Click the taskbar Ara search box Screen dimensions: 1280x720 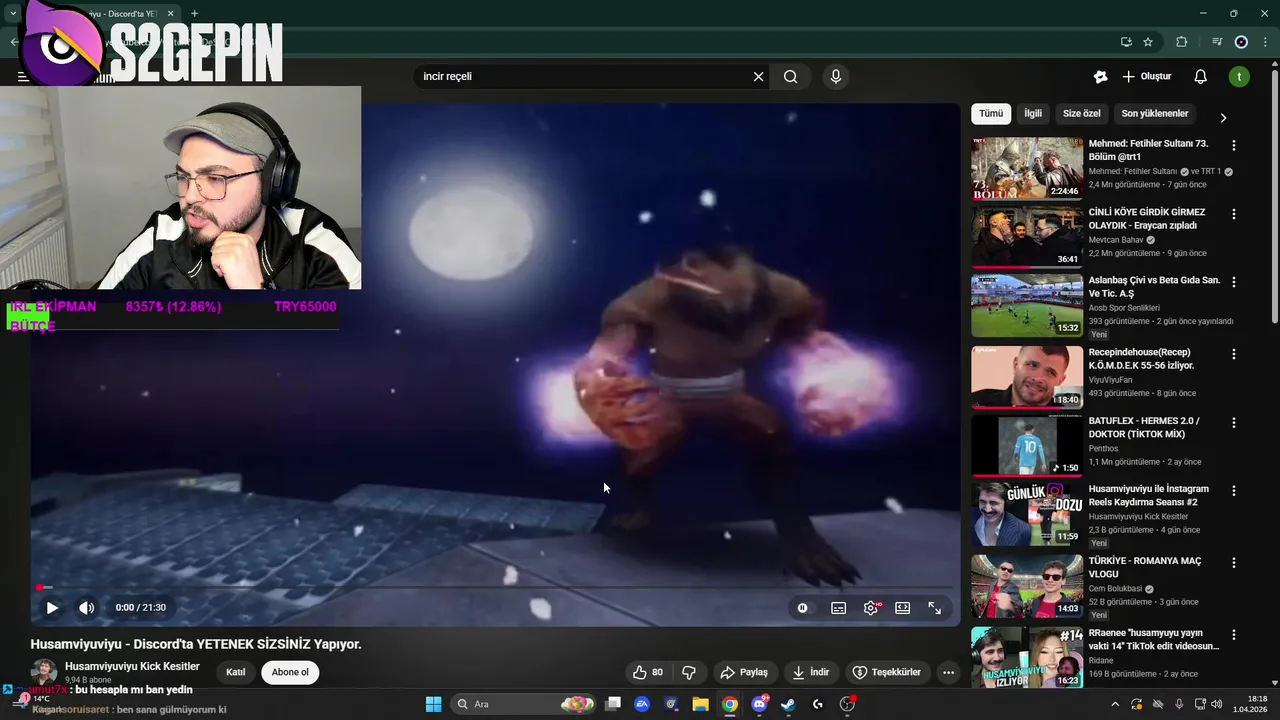pyautogui.click(x=524, y=704)
